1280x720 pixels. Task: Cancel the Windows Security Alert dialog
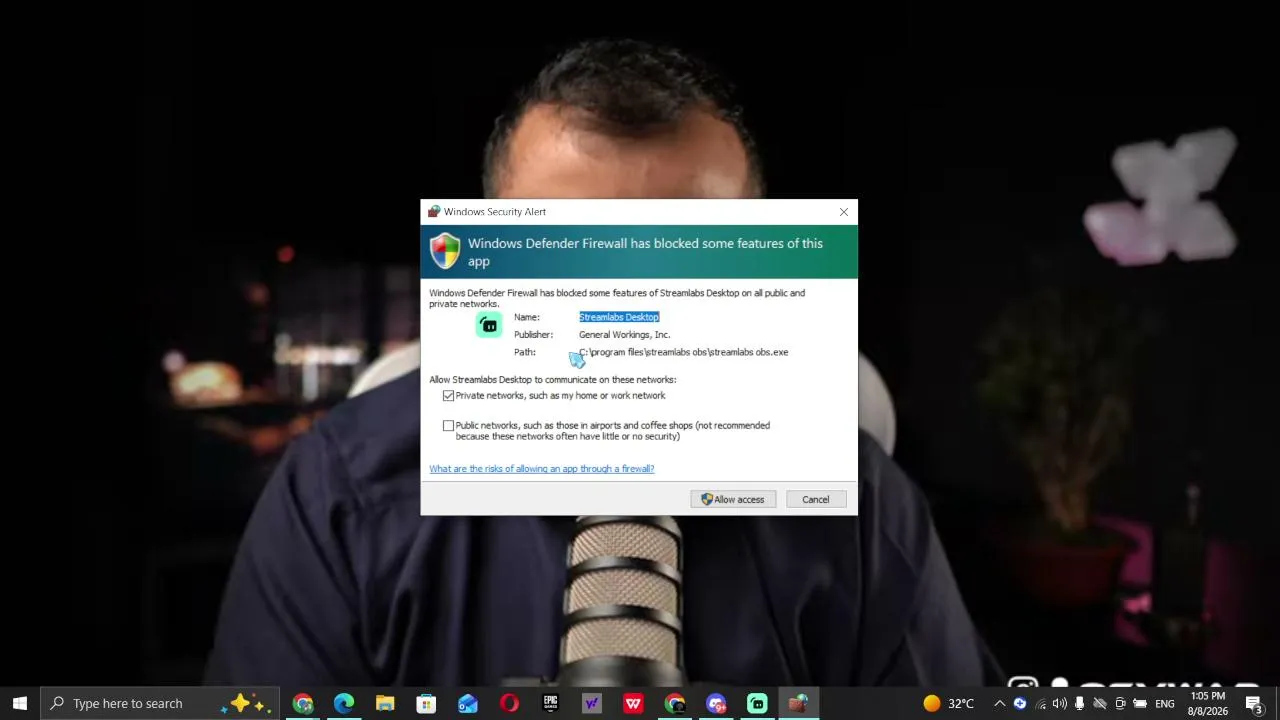point(815,499)
